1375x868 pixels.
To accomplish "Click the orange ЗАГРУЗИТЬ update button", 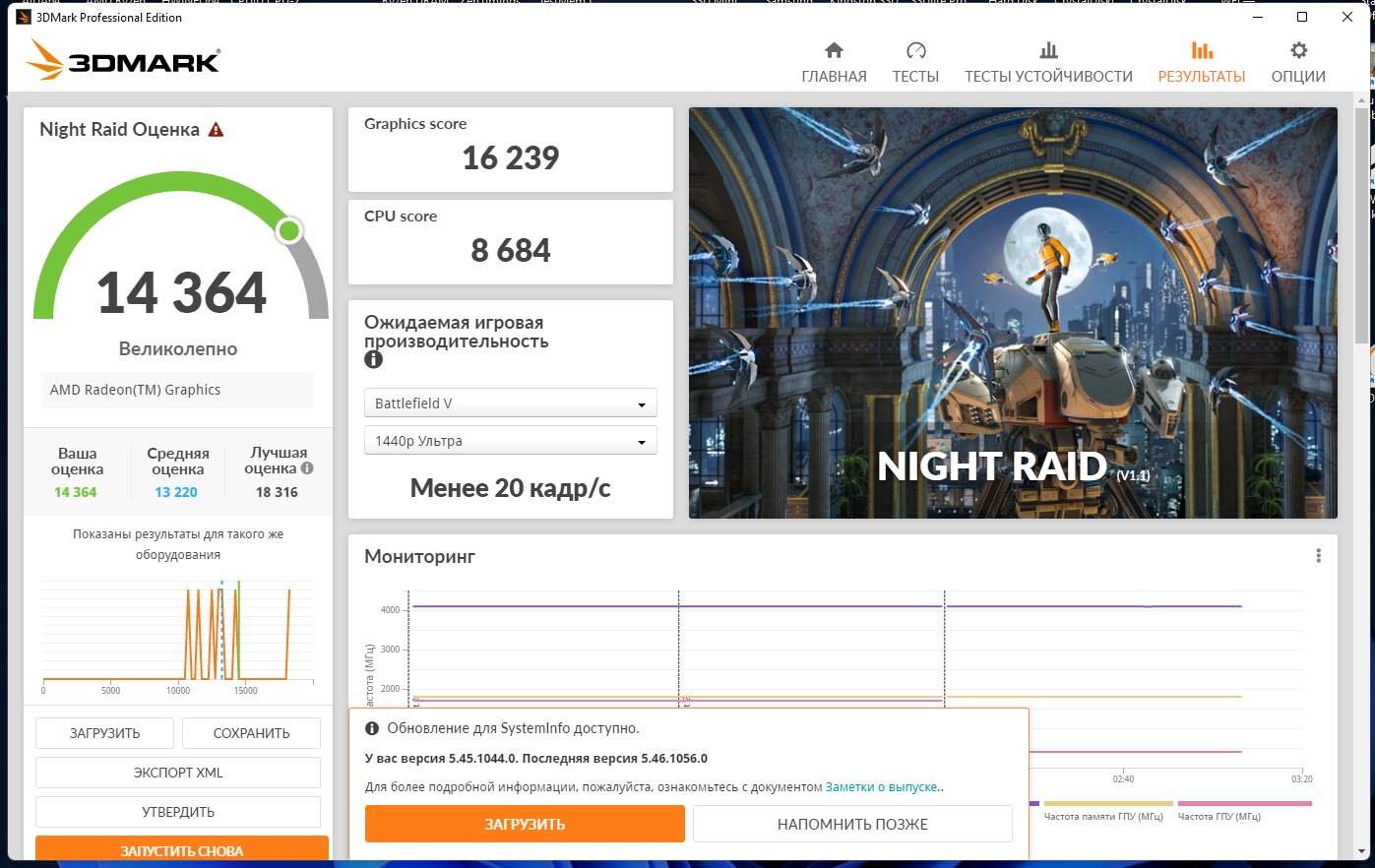I will [x=525, y=825].
